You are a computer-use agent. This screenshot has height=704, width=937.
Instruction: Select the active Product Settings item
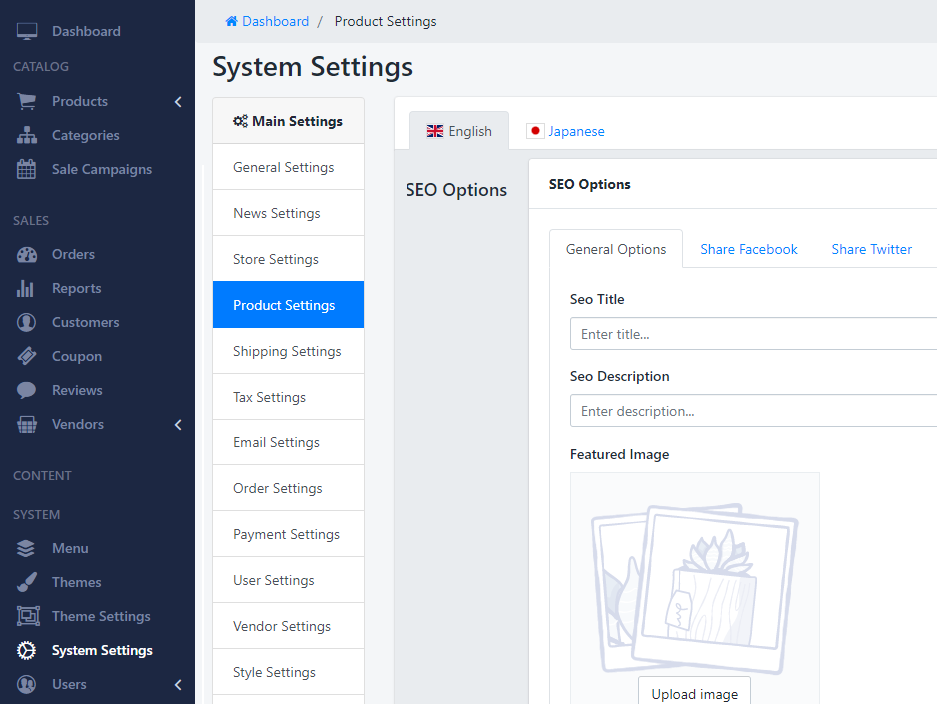pos(289,305)
